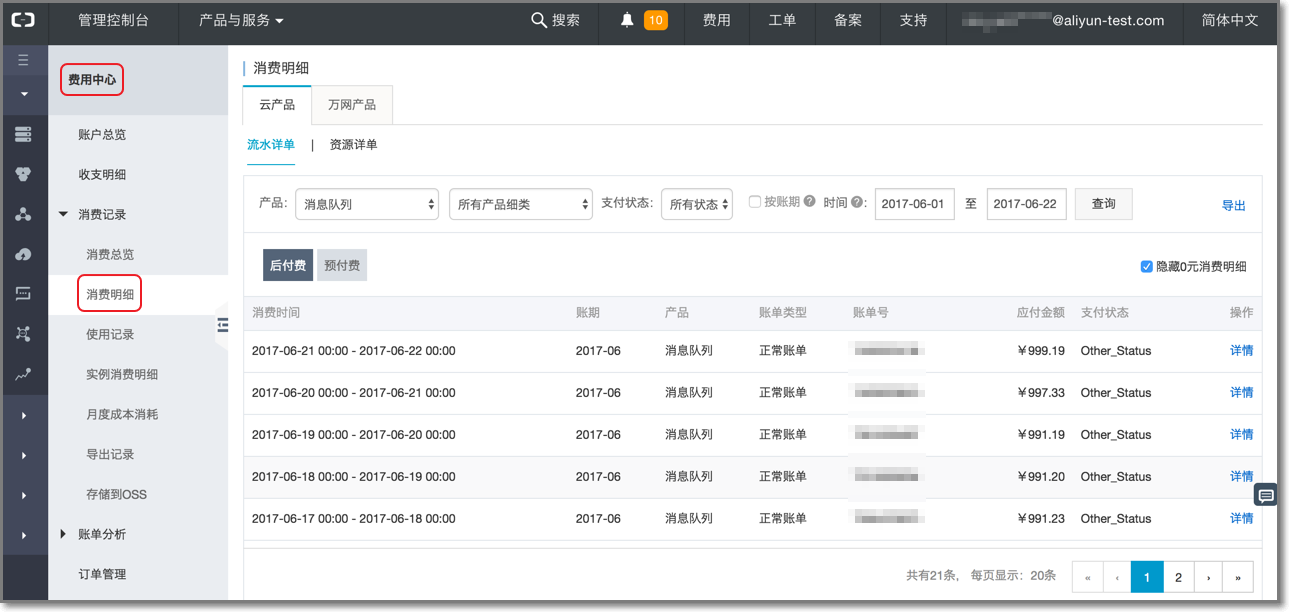Open 实例消费明细 in the sidebar
Image resolution: width=1289 pixels, height=612 pixels.
coord(122,374)
